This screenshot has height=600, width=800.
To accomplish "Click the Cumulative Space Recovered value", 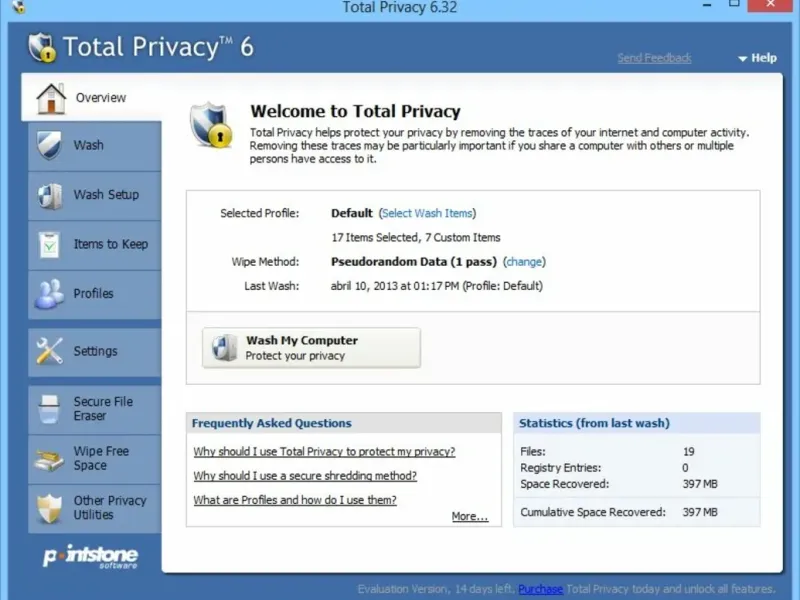I will pos(700,512).
